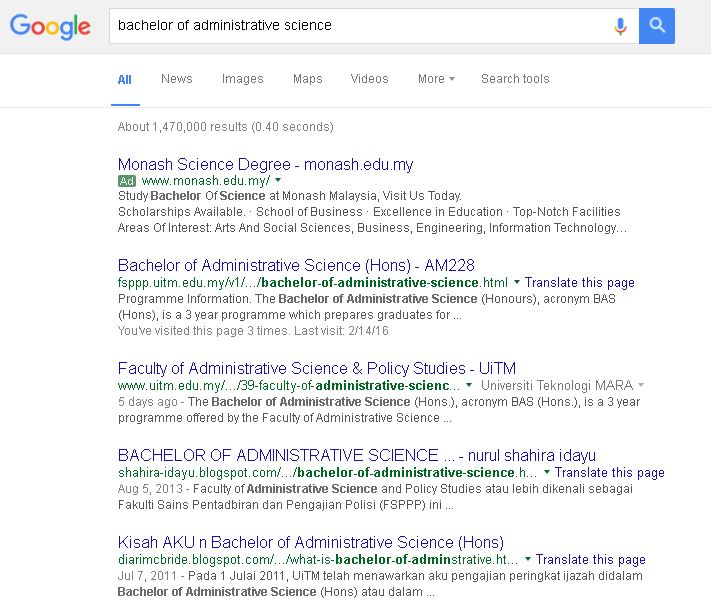Click the shahira-idayu.blogspot.com green URL text

(327, 473)
